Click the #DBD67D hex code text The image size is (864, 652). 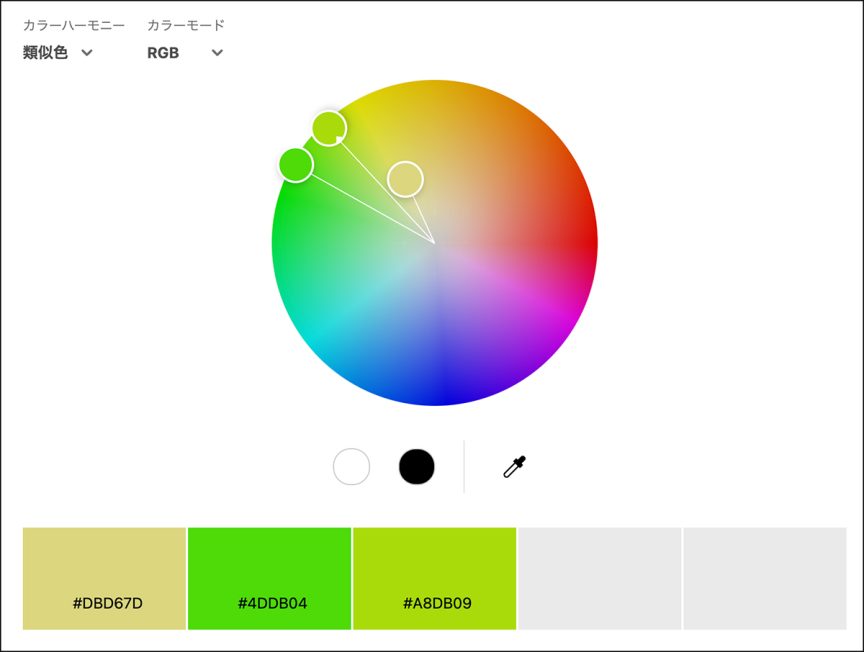click(107, 603)
